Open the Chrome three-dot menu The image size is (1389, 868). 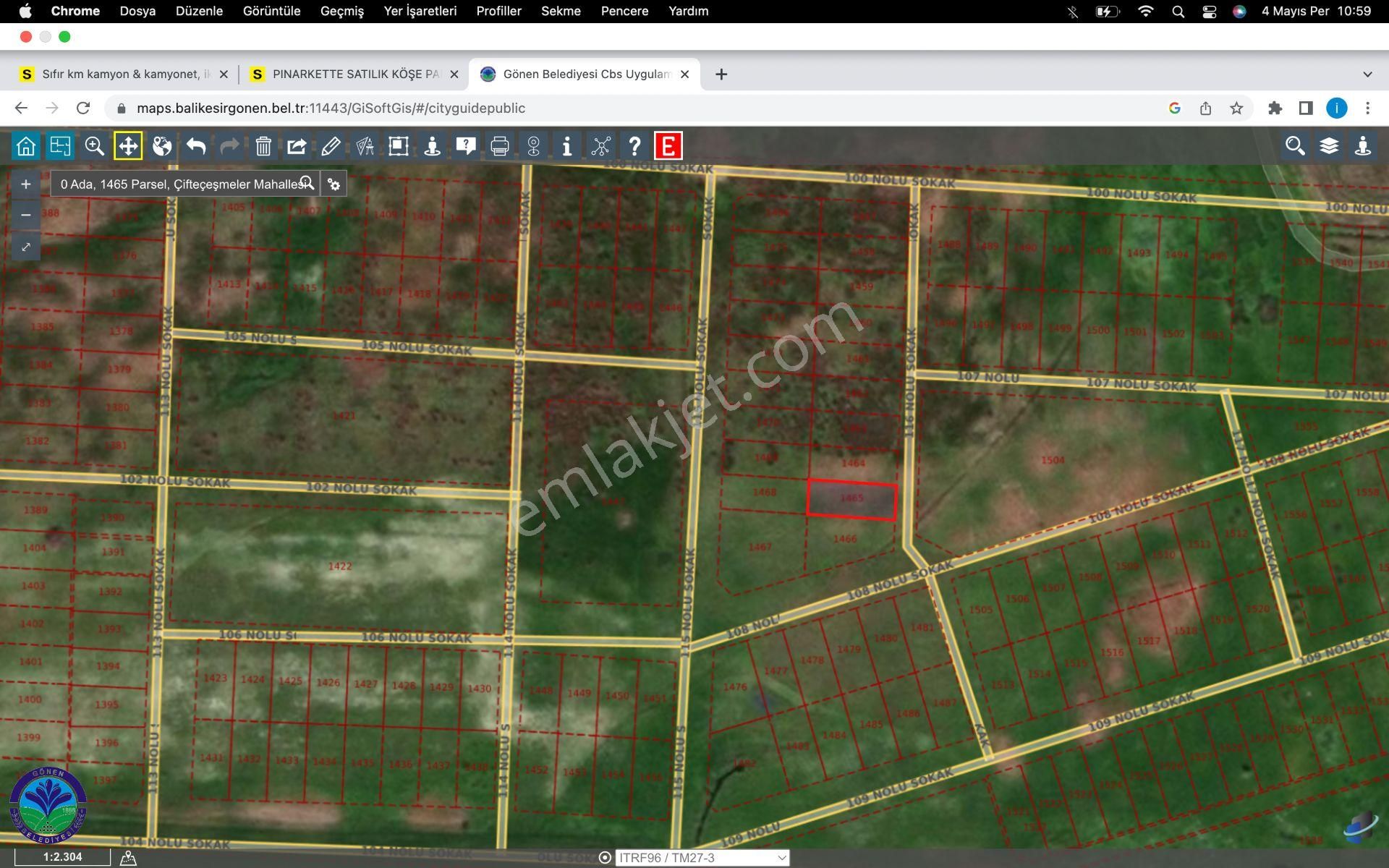click(1367, 108)
